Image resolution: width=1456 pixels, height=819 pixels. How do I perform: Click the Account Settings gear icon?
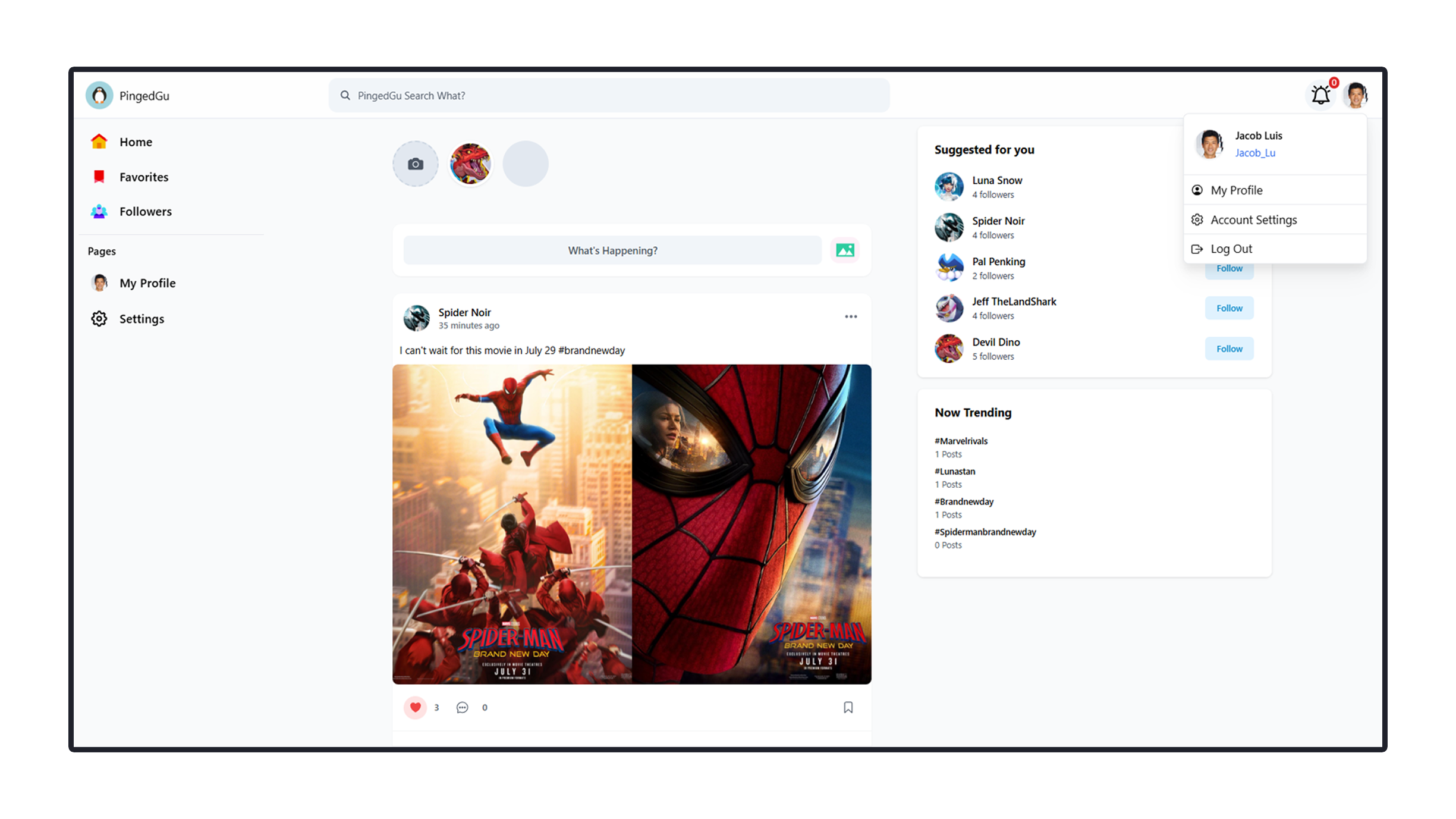pyautogui.click(x=1197, y=219)
